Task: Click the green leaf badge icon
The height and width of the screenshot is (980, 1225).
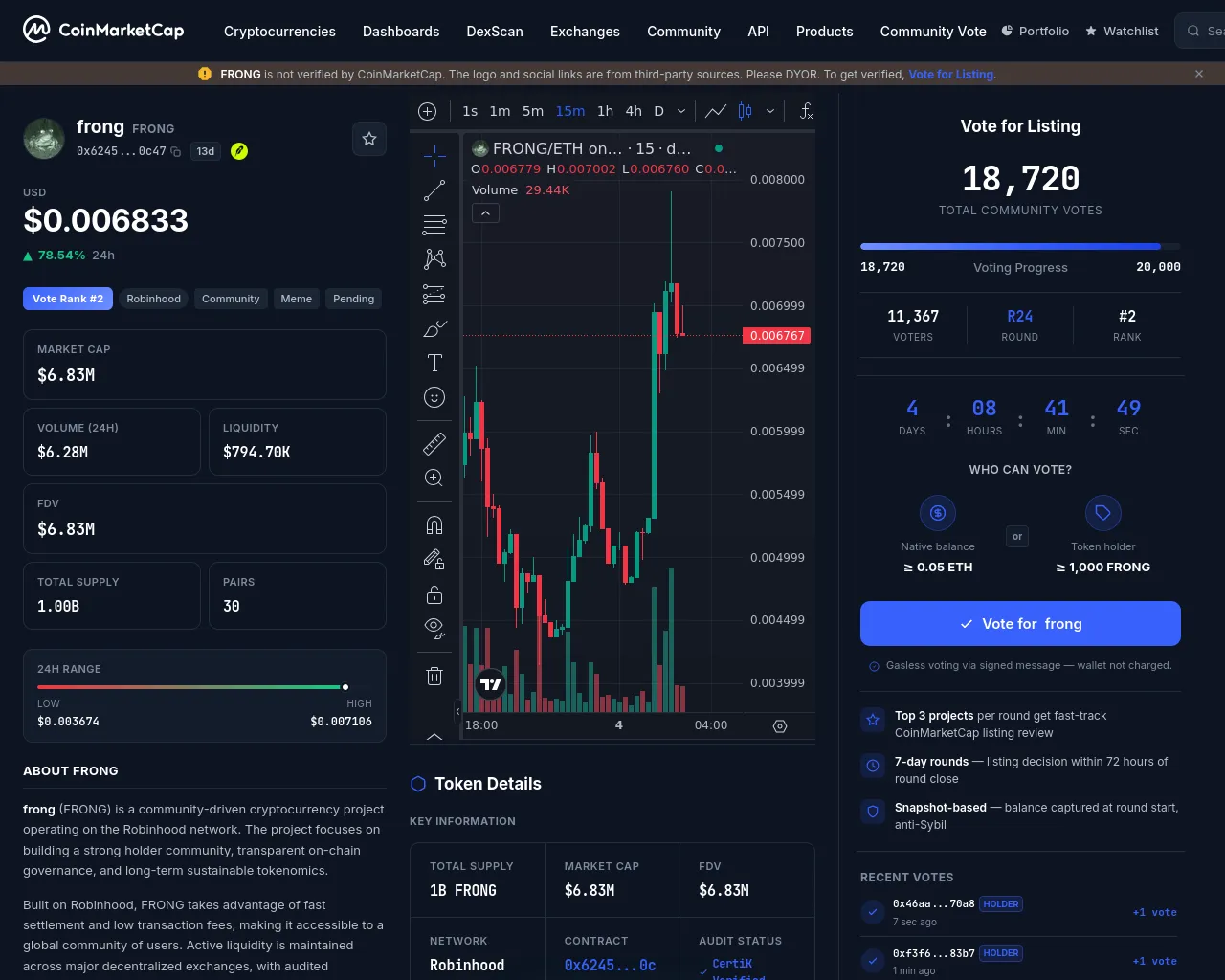Action: pos(239,151)
